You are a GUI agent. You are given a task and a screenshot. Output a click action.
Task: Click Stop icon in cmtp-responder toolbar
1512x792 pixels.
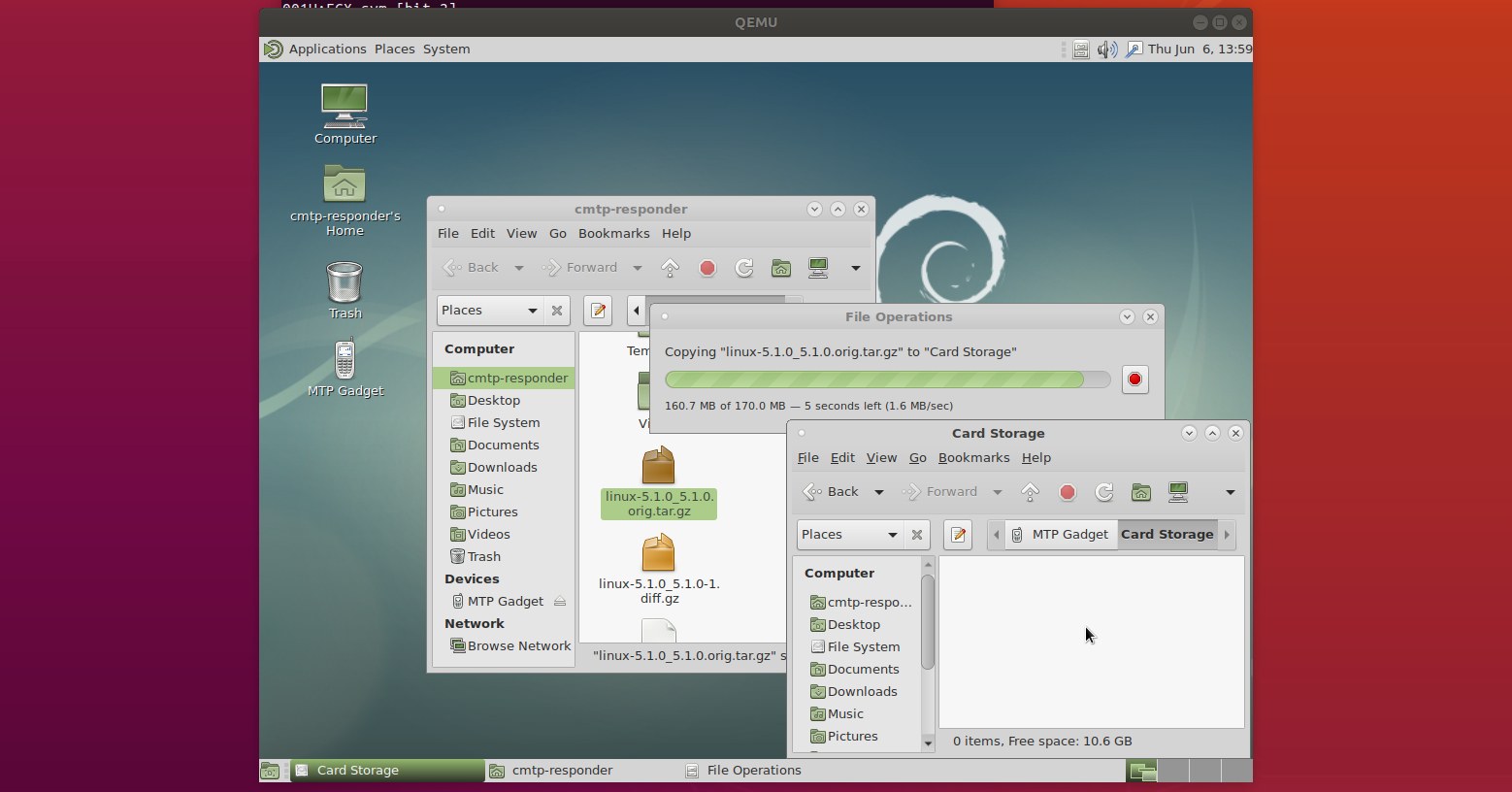(707, 268)
